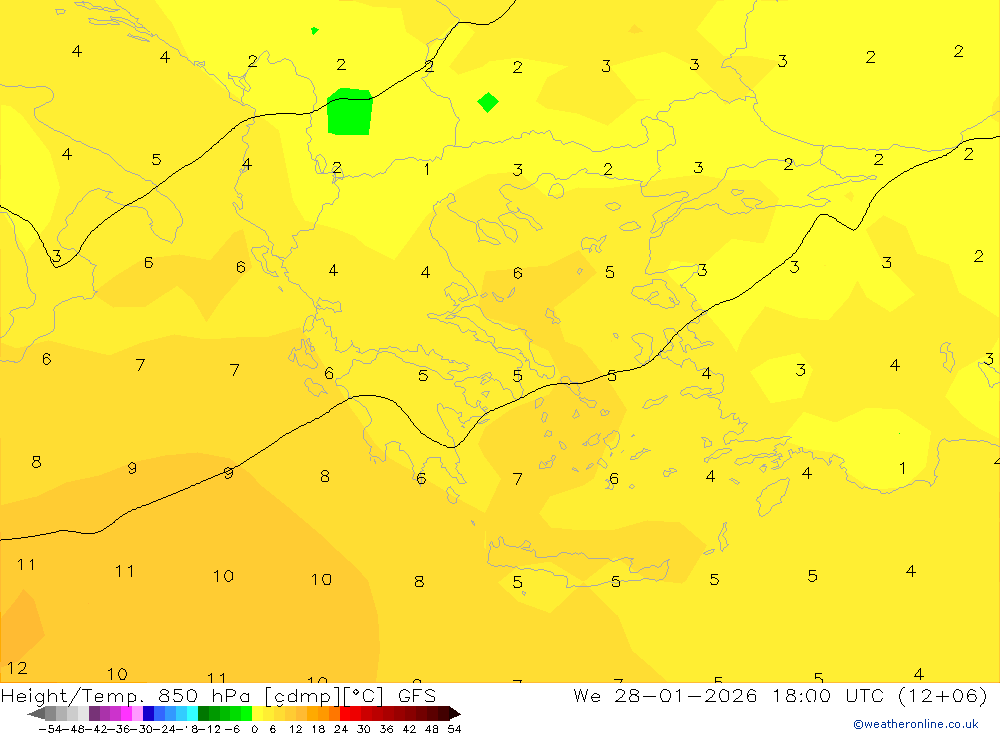Click the legend label '-54'
The image size is (1000, 733).
pos(50,729)
